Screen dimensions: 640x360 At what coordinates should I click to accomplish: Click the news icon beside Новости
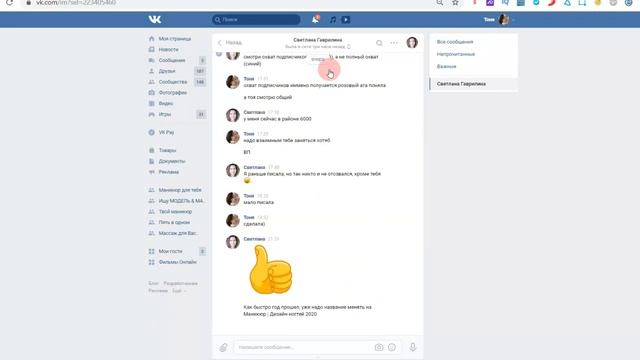coord(151,49)
